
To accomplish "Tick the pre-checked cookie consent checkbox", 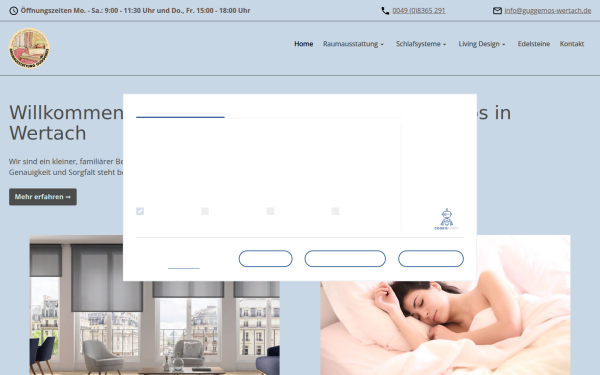I will (x=140, y=211).
